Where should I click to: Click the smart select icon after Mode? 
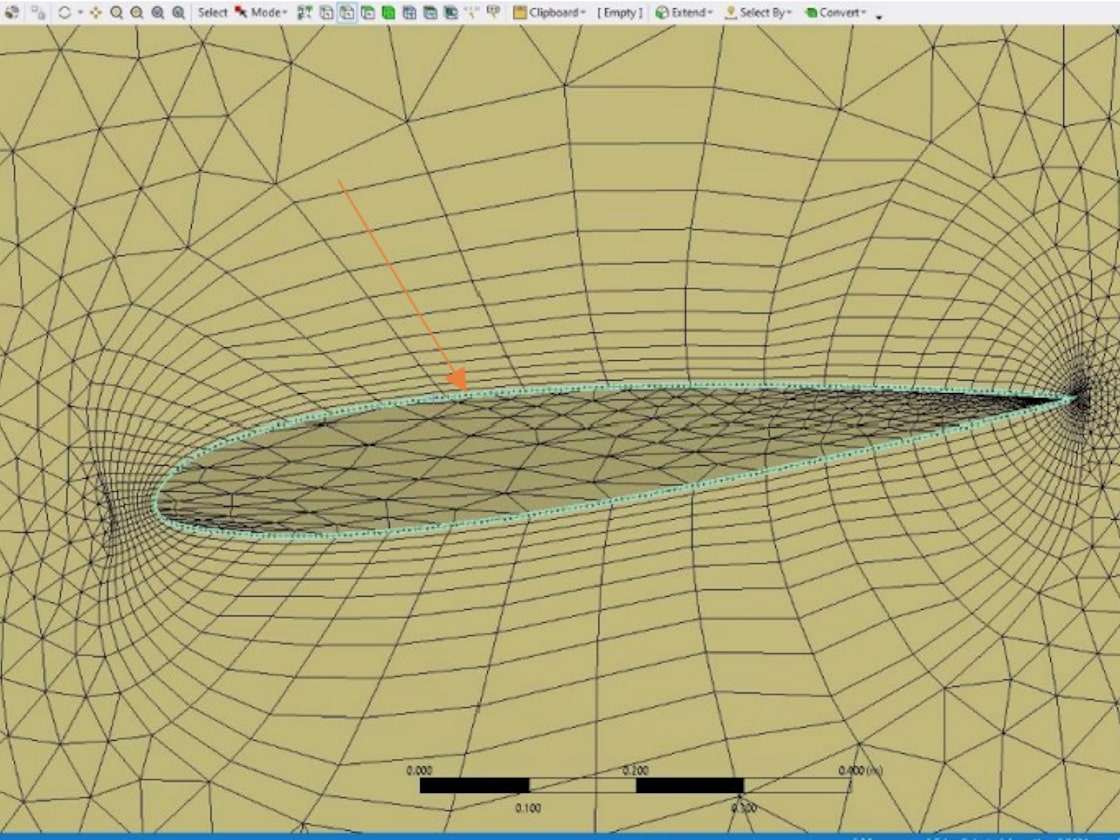point(305,13)
